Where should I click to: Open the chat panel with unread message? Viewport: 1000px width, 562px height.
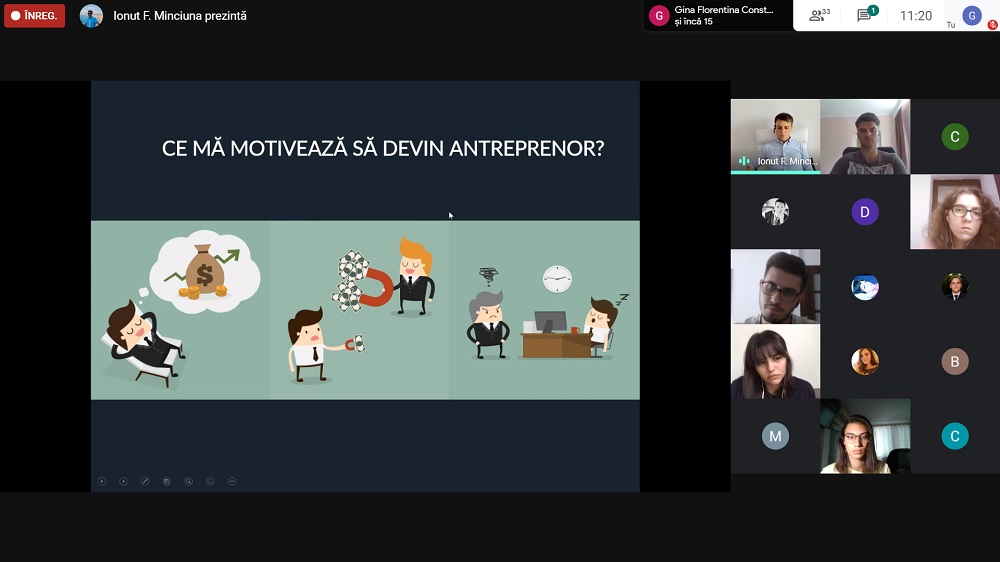pyautogui.click(x=865, y=15)
